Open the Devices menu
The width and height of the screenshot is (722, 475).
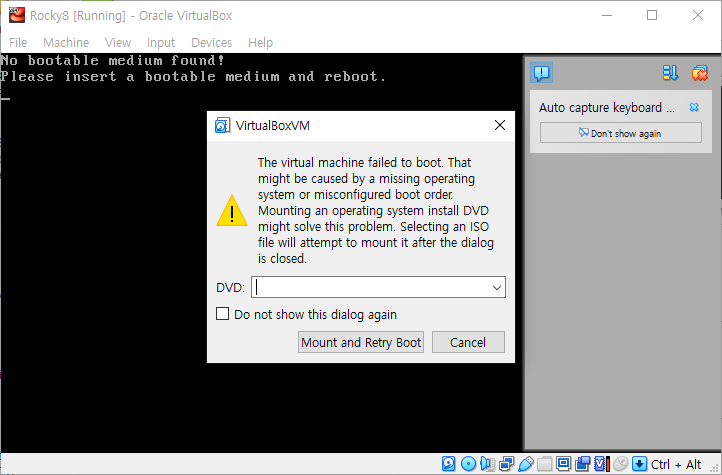point(211,43)
